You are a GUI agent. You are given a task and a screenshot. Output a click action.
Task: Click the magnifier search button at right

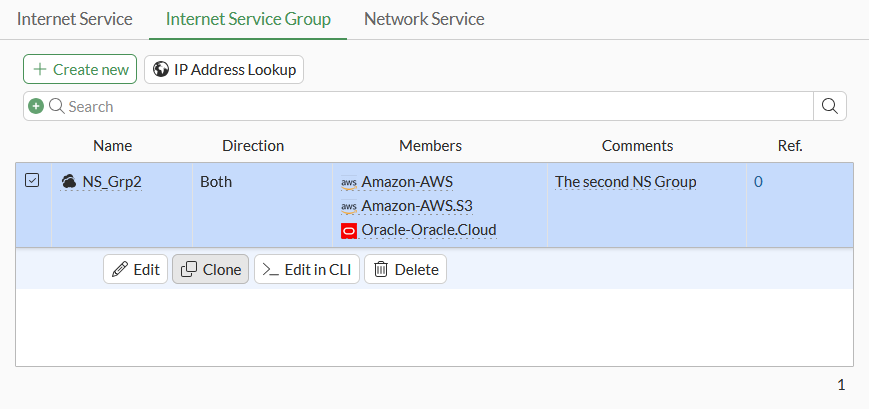[830, 106]
